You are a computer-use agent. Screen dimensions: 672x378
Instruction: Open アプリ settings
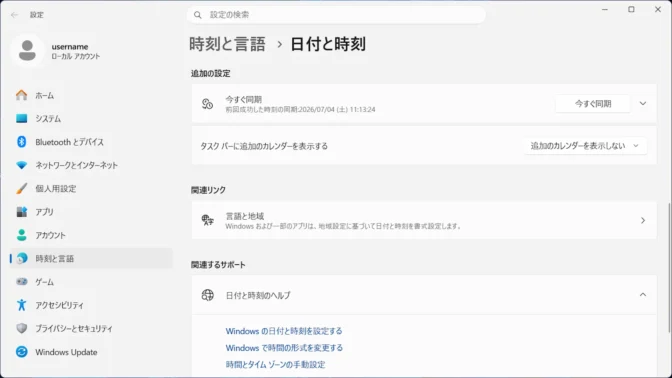pos(91,212)
